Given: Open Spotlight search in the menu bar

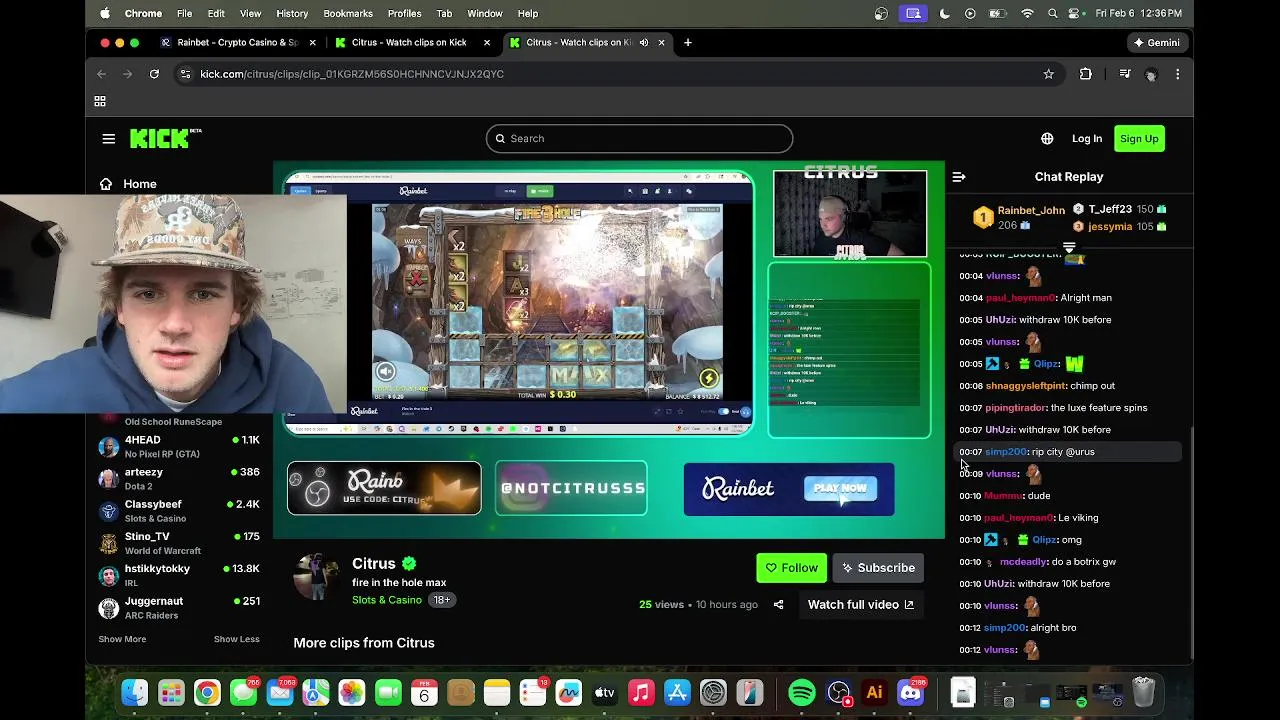Looking at the screenshot, I should tap(1052, 13).
